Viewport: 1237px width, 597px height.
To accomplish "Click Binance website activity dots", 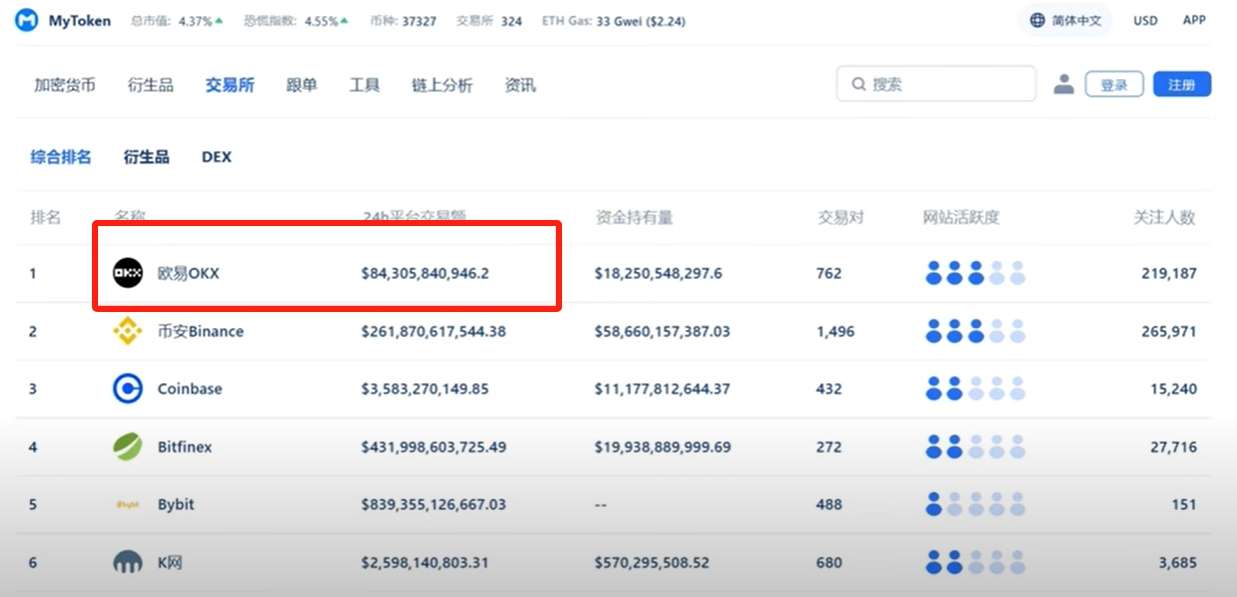I will click(x=976, y=331).
